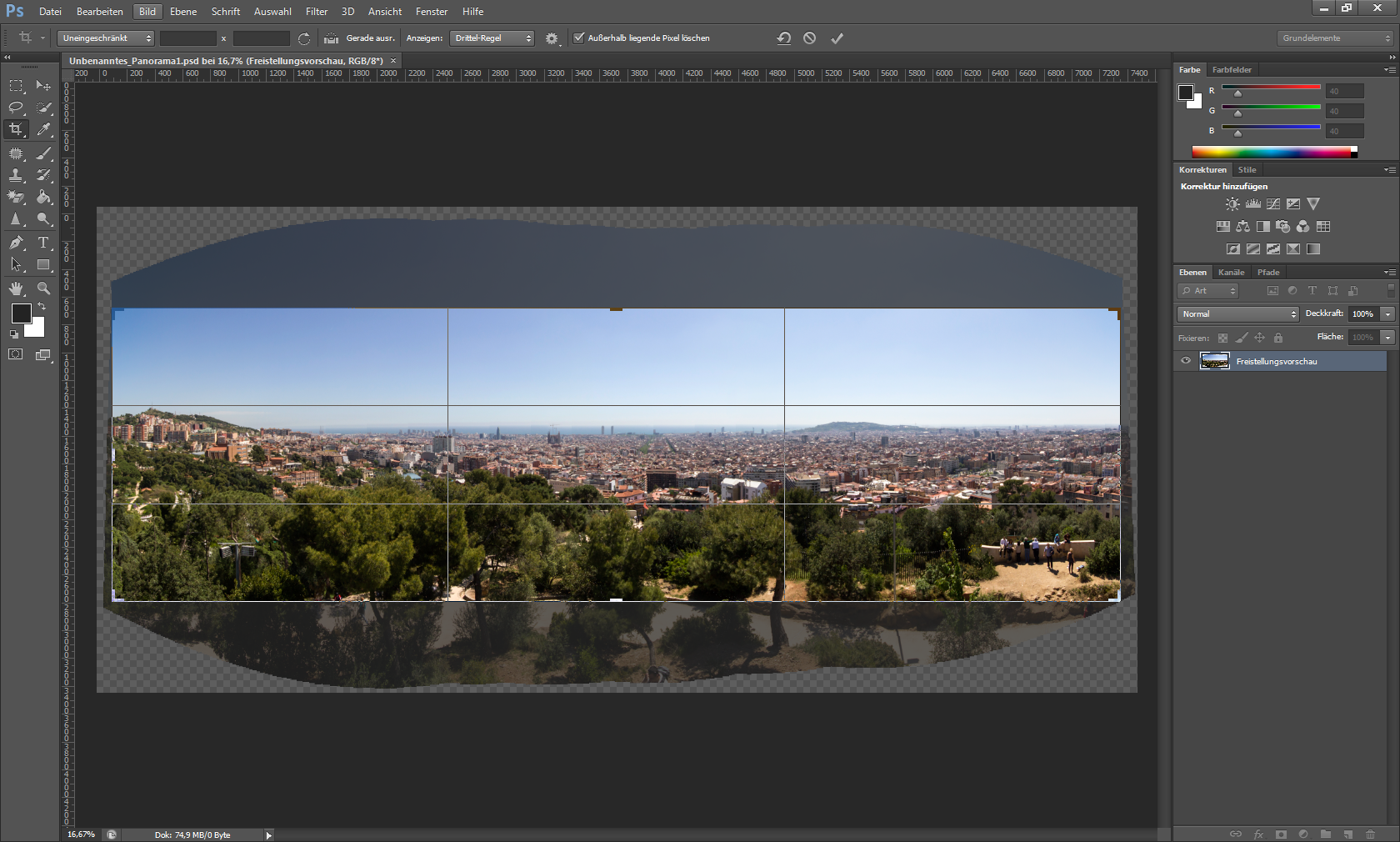Open the Normal blend mode dropdown
This screenshot has height=842, width=1400.
click(1238, 314)
